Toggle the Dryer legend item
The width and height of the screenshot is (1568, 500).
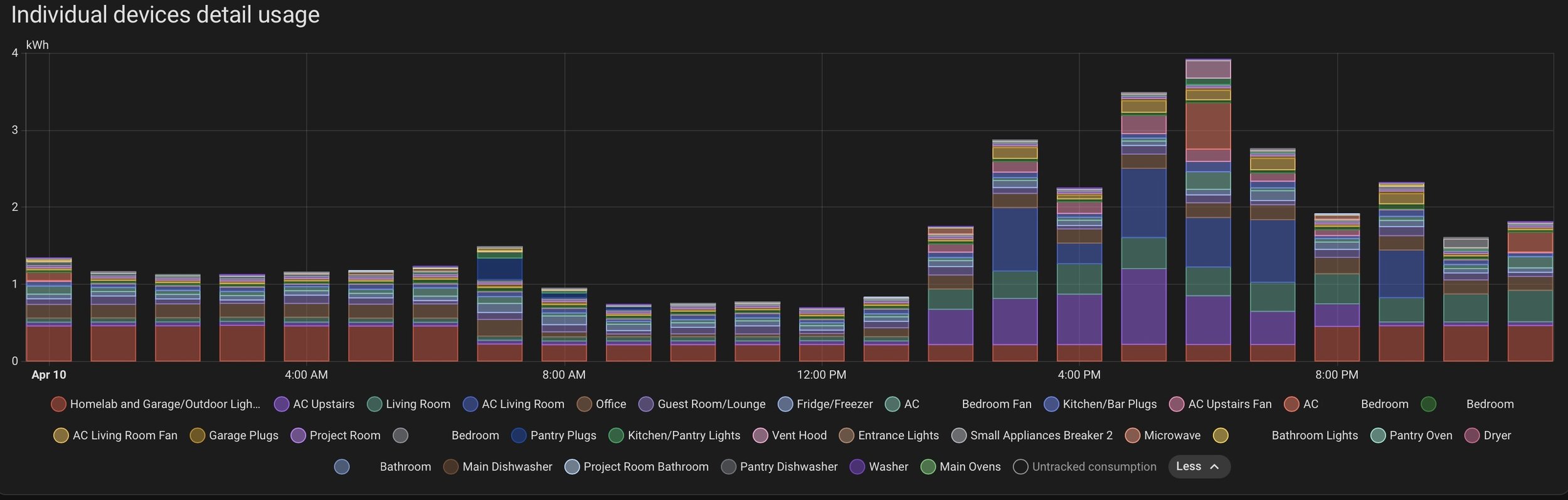coord(1487,435)
